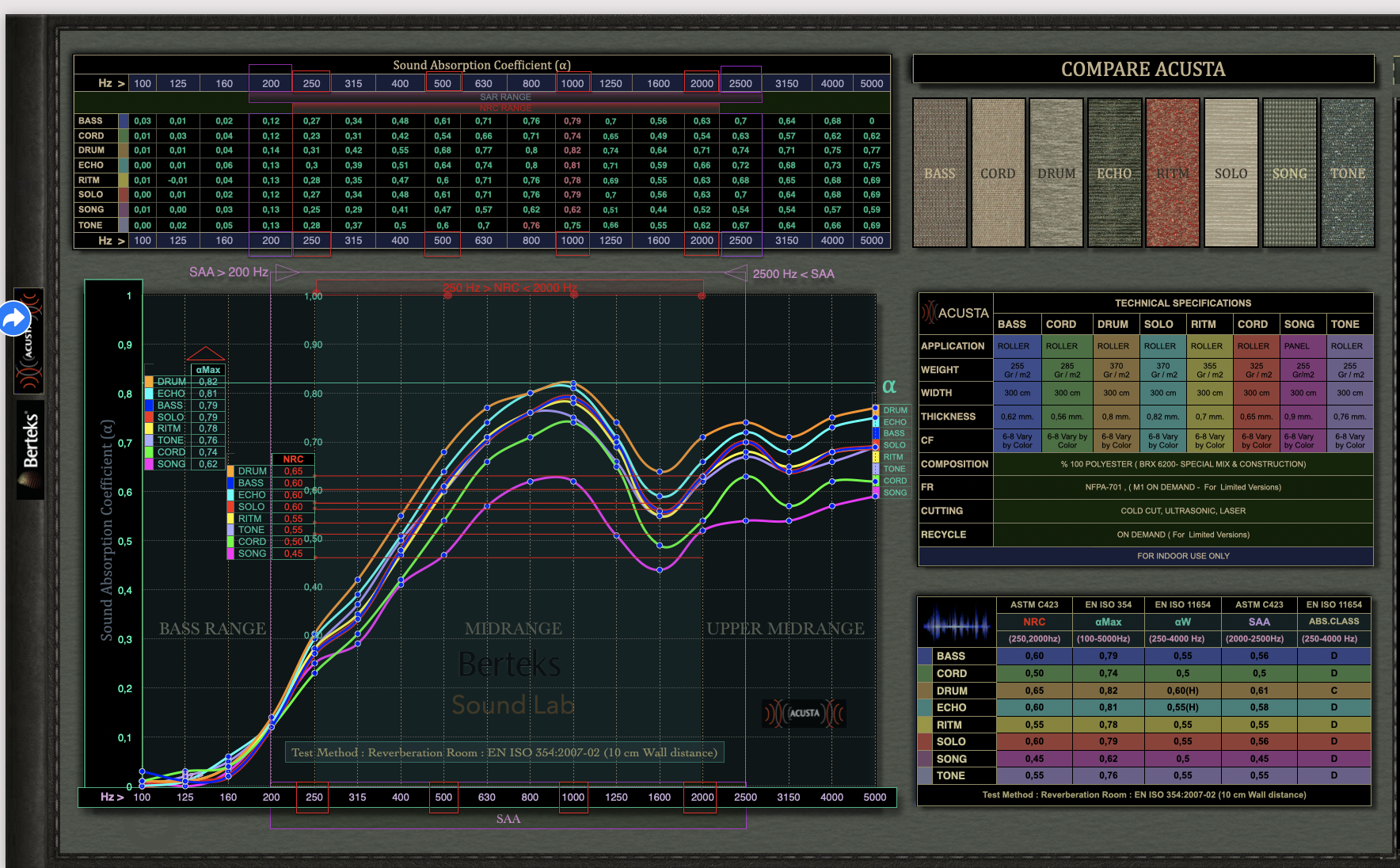
Task: Open the Acusta logo tab on left edge
Action: click(29, 341)
